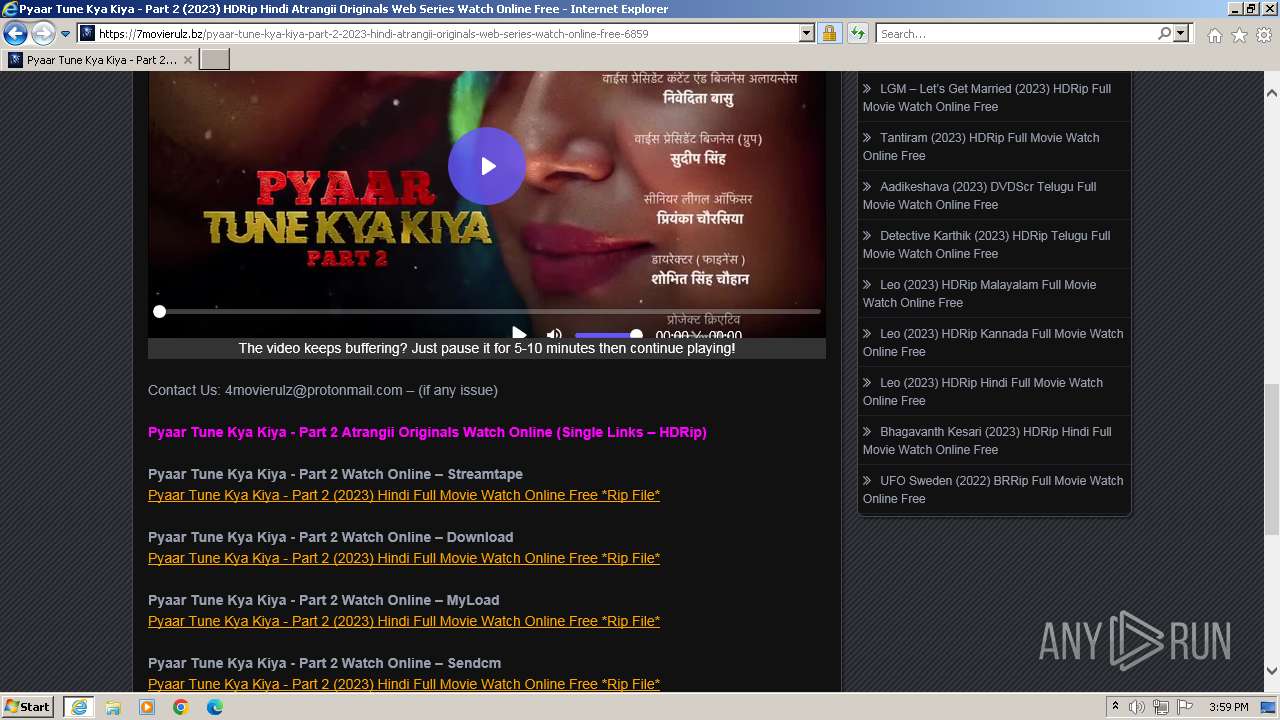Click the tray network icon

point(1161,707)
